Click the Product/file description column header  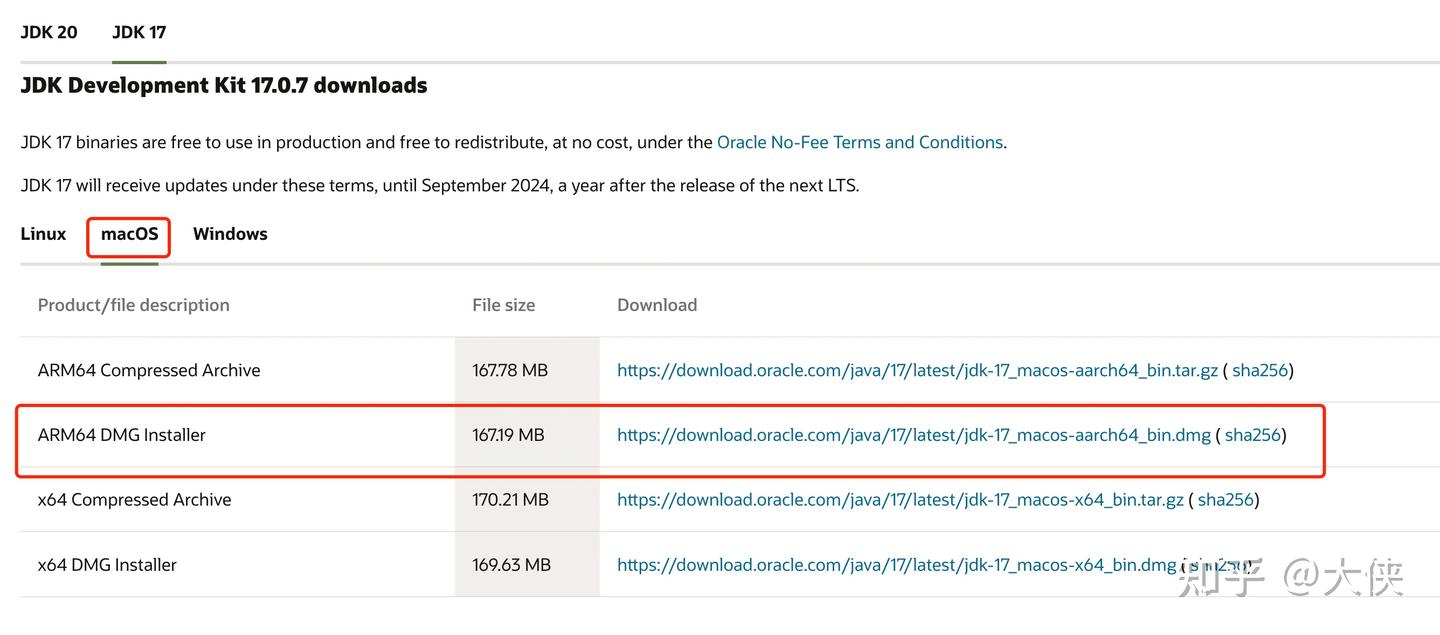[133, 305]
